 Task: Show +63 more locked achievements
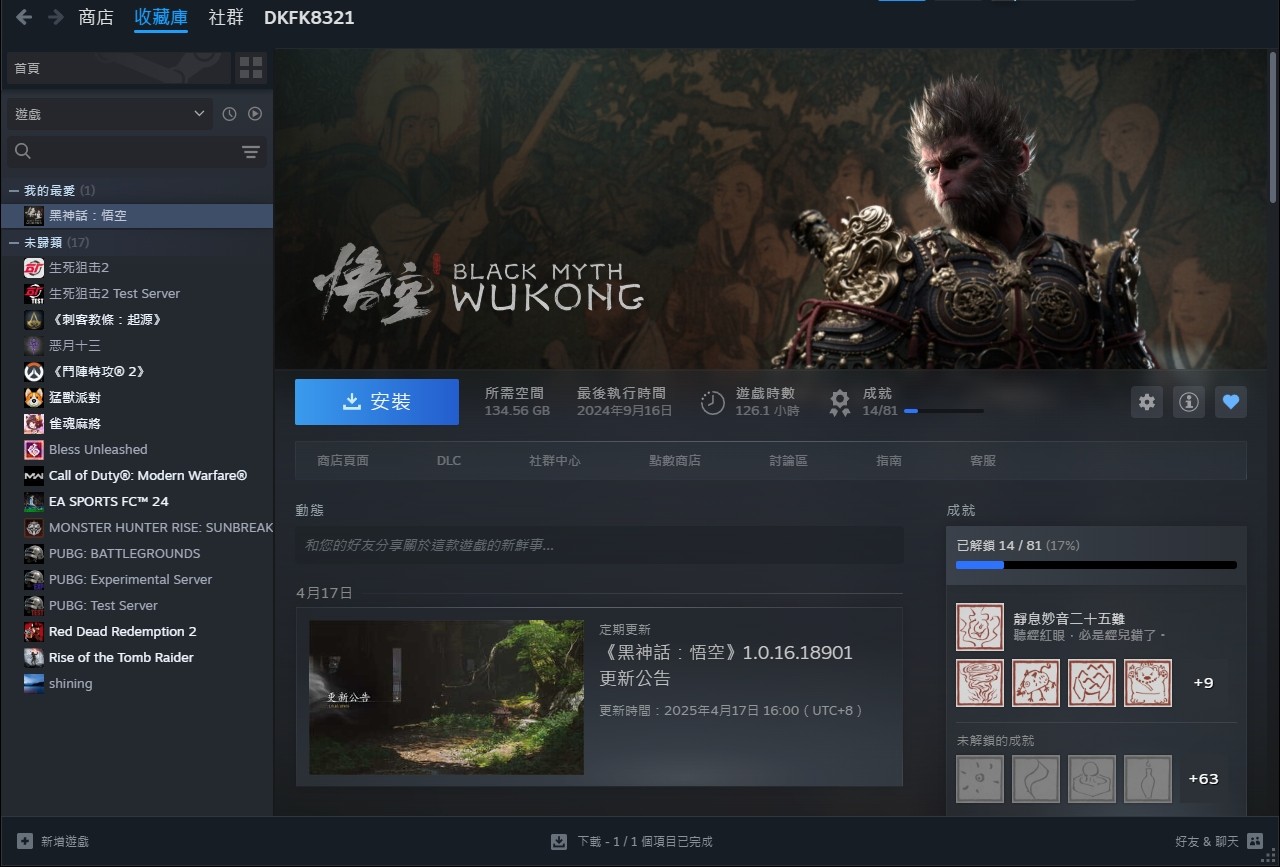1203,778
